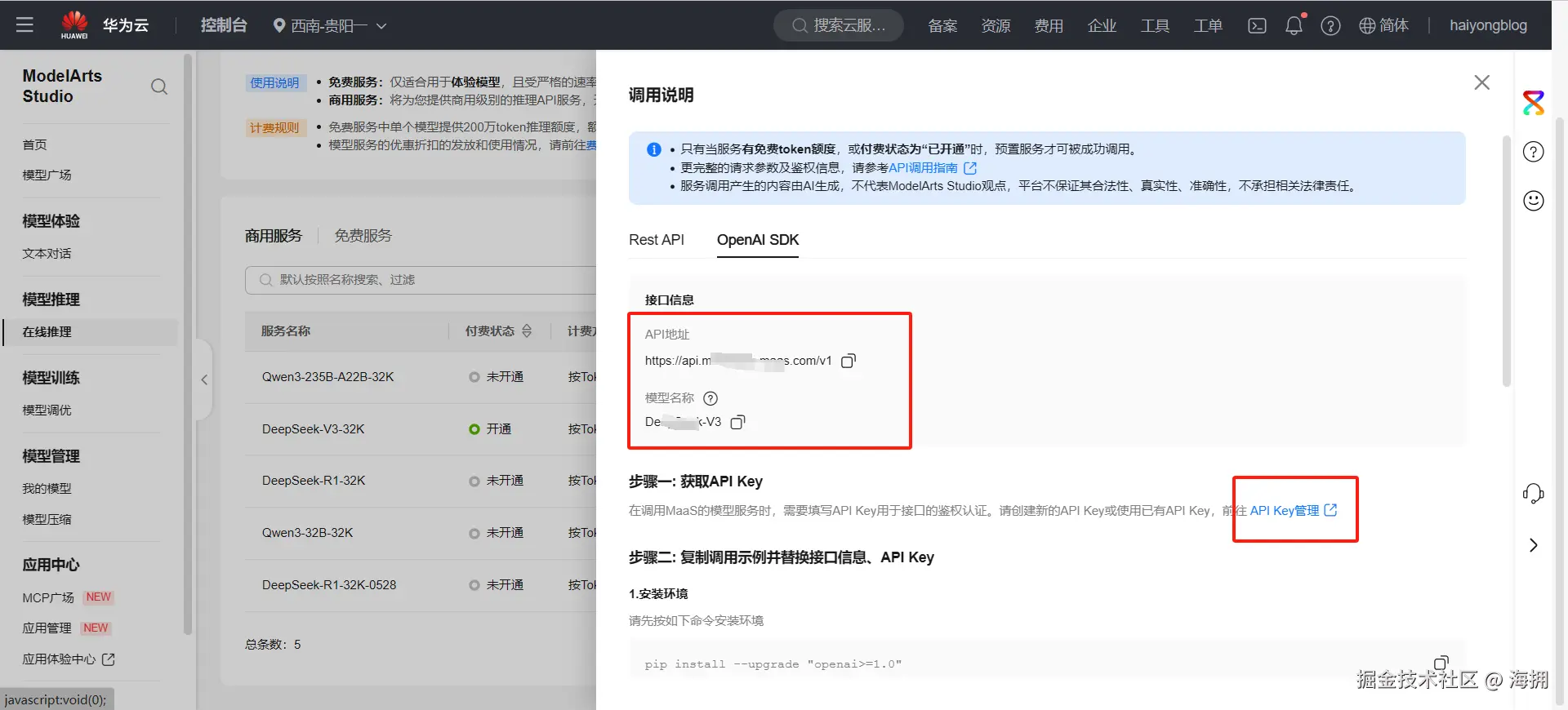This screenshot has height=710, width=1568.
Task: Open the right-side help circle icon
Action: pyautogui.click(x=1534, y=152)
